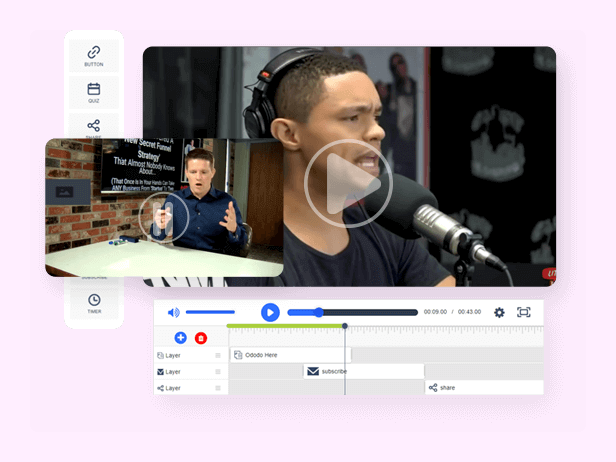Select the share Layer row

191,388
